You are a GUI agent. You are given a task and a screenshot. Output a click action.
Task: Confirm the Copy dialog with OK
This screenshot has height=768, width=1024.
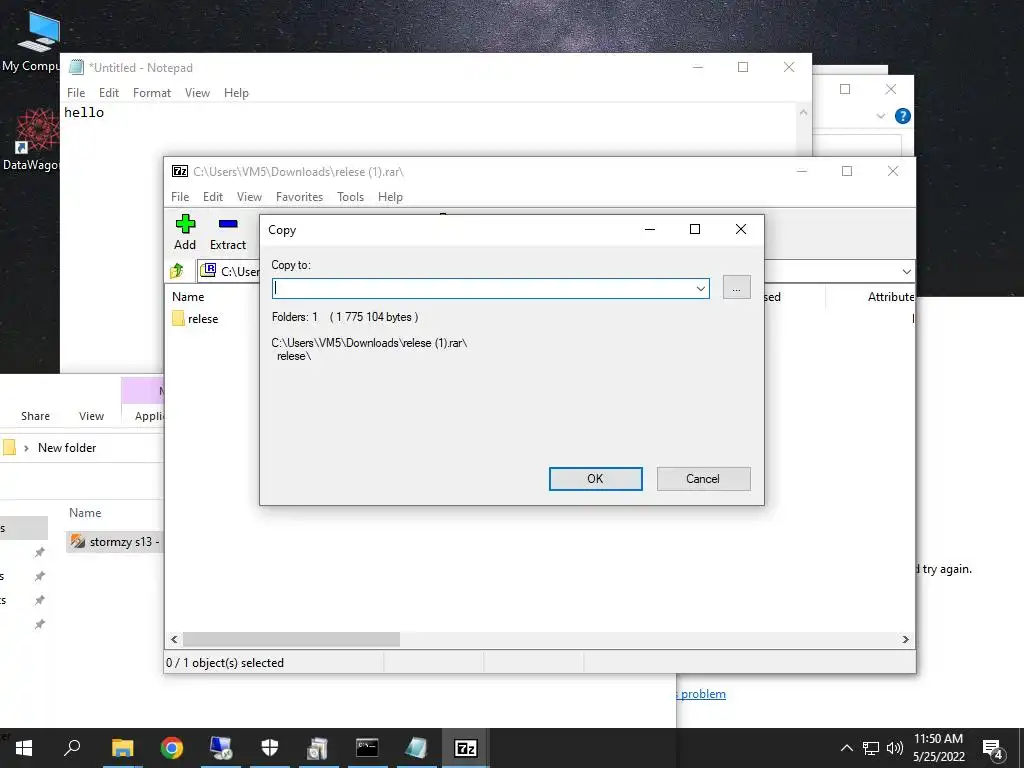pos(596,479)
